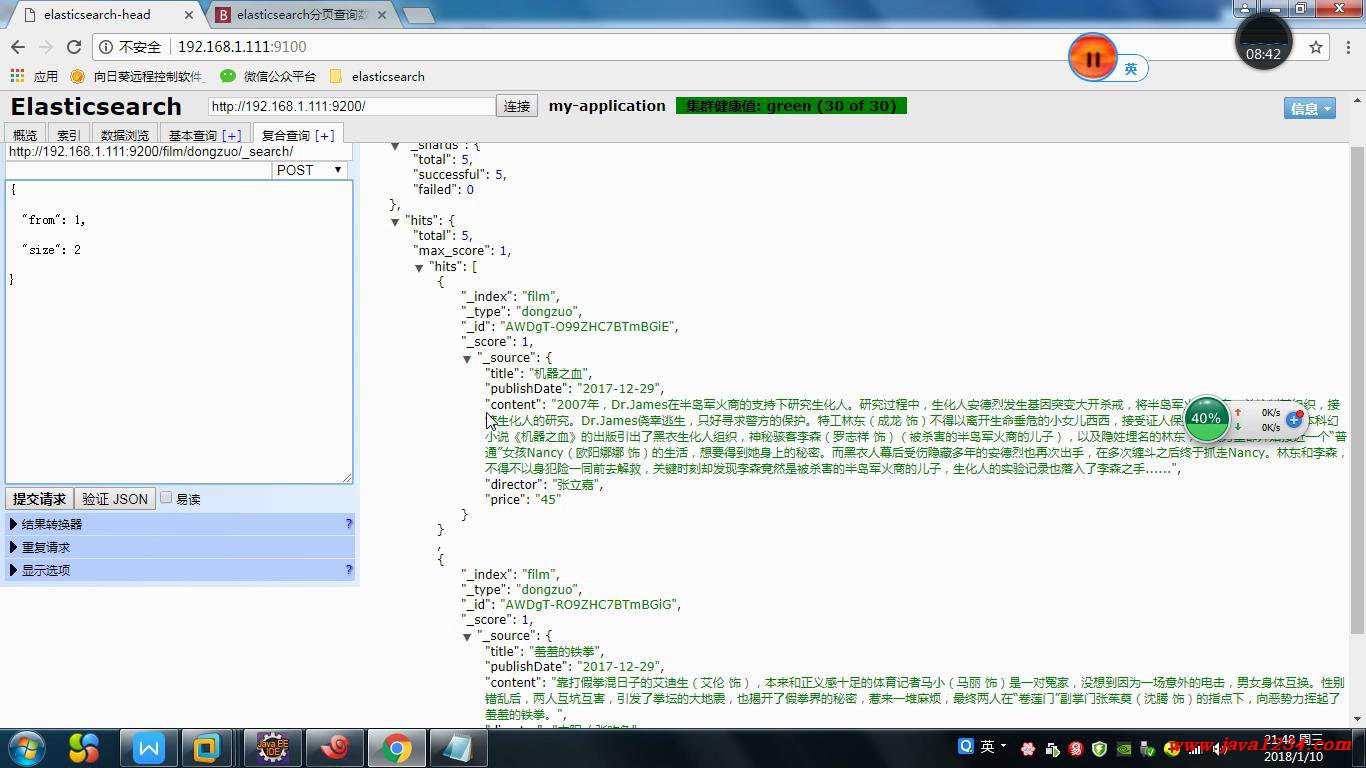1366x768 pixels.
Task: Expand the 结果转换器 section
Action: point(180,524)
